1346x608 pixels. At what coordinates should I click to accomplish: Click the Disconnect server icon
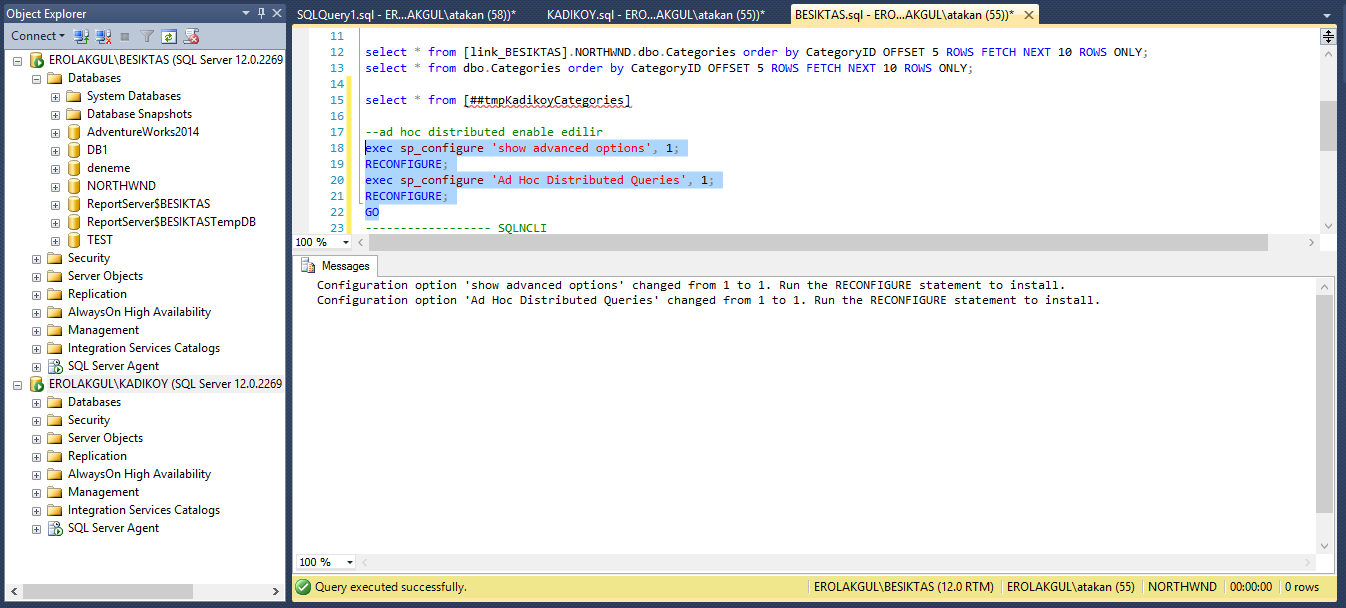point(102,36)
